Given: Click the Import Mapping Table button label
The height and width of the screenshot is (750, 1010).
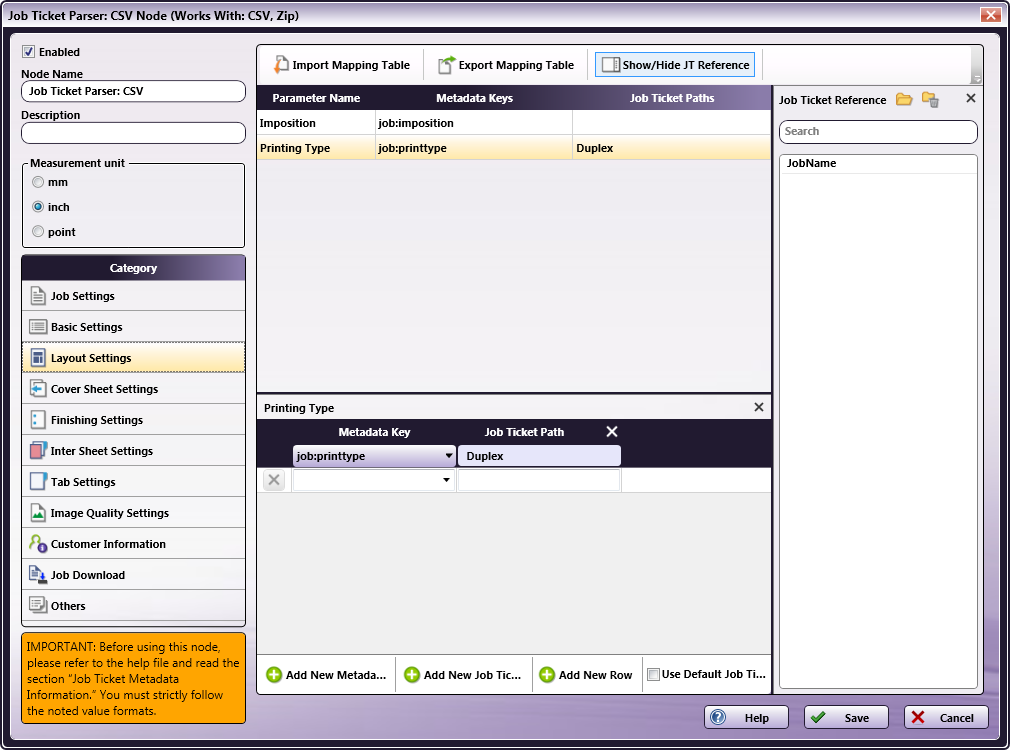Looking at the screenshot, I should coord(351,65).
